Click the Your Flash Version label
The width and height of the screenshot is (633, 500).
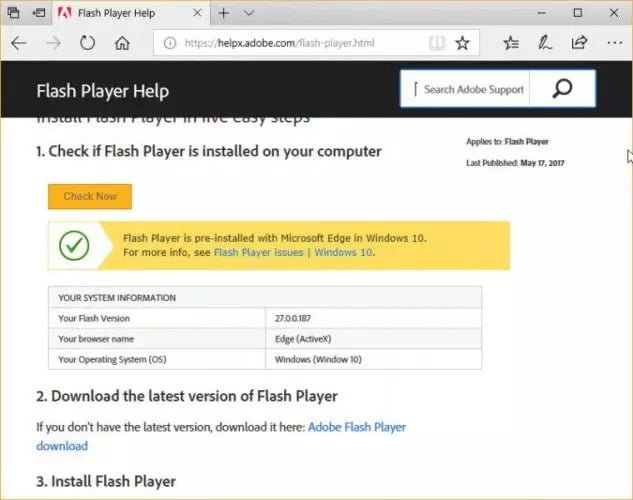point(94,318)
